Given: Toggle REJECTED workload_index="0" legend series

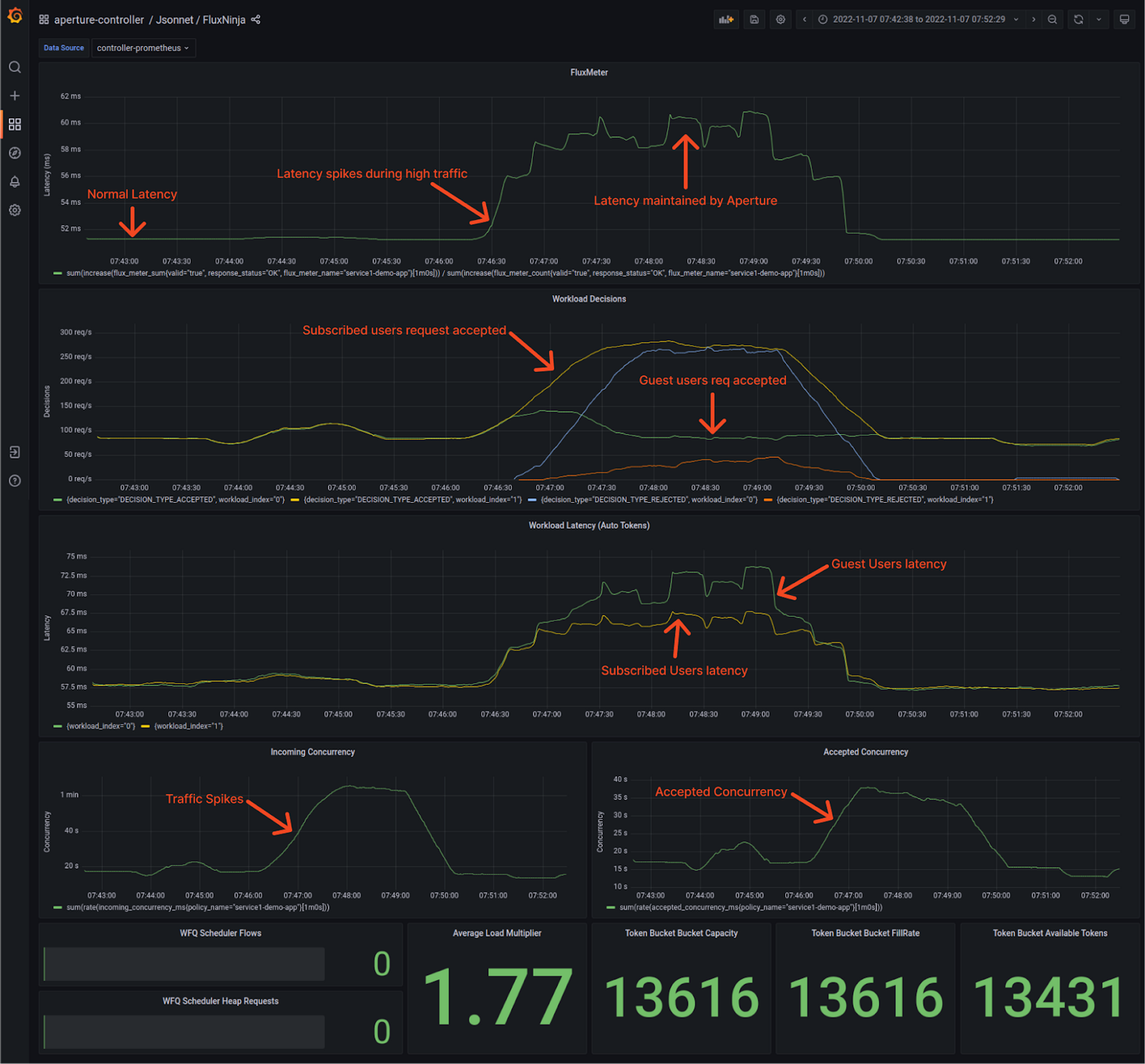Looking at the screenshot, I should point(649,500).
